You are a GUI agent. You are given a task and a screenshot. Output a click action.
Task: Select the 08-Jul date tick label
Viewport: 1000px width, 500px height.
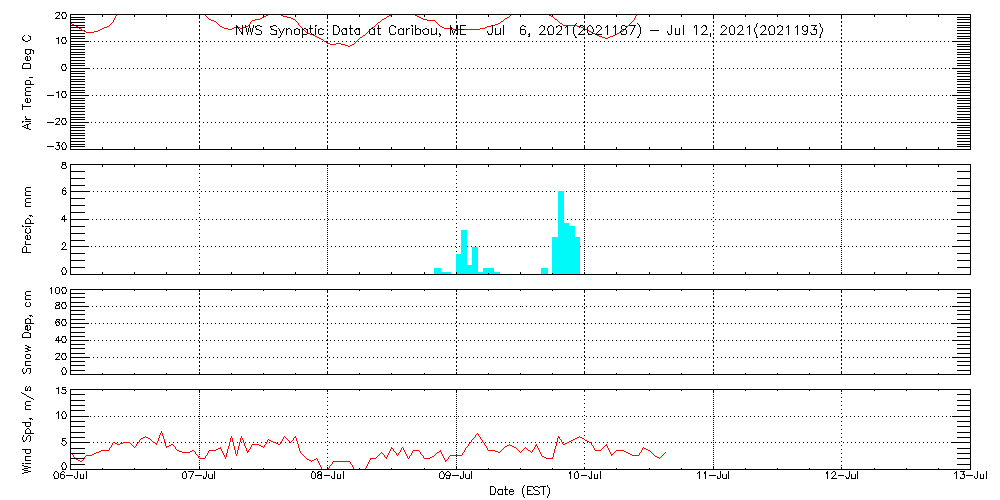(328, 477)
